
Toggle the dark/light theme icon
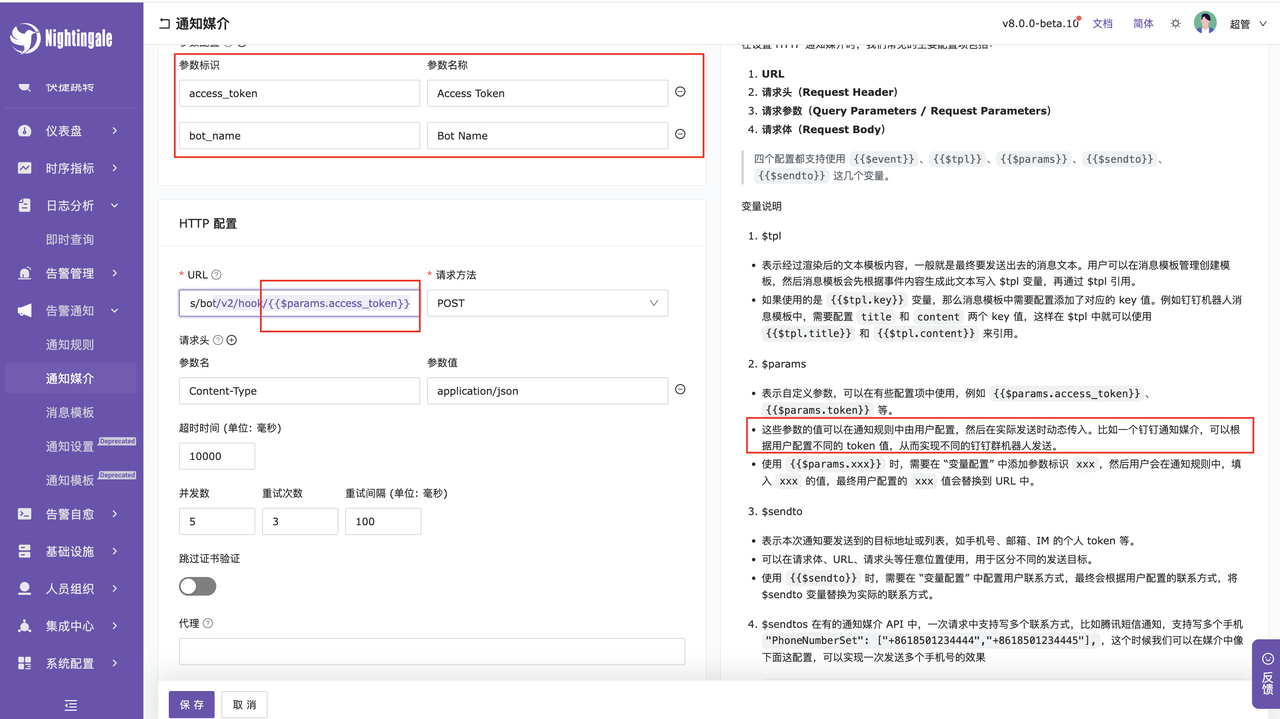(x=1175, y=23)
